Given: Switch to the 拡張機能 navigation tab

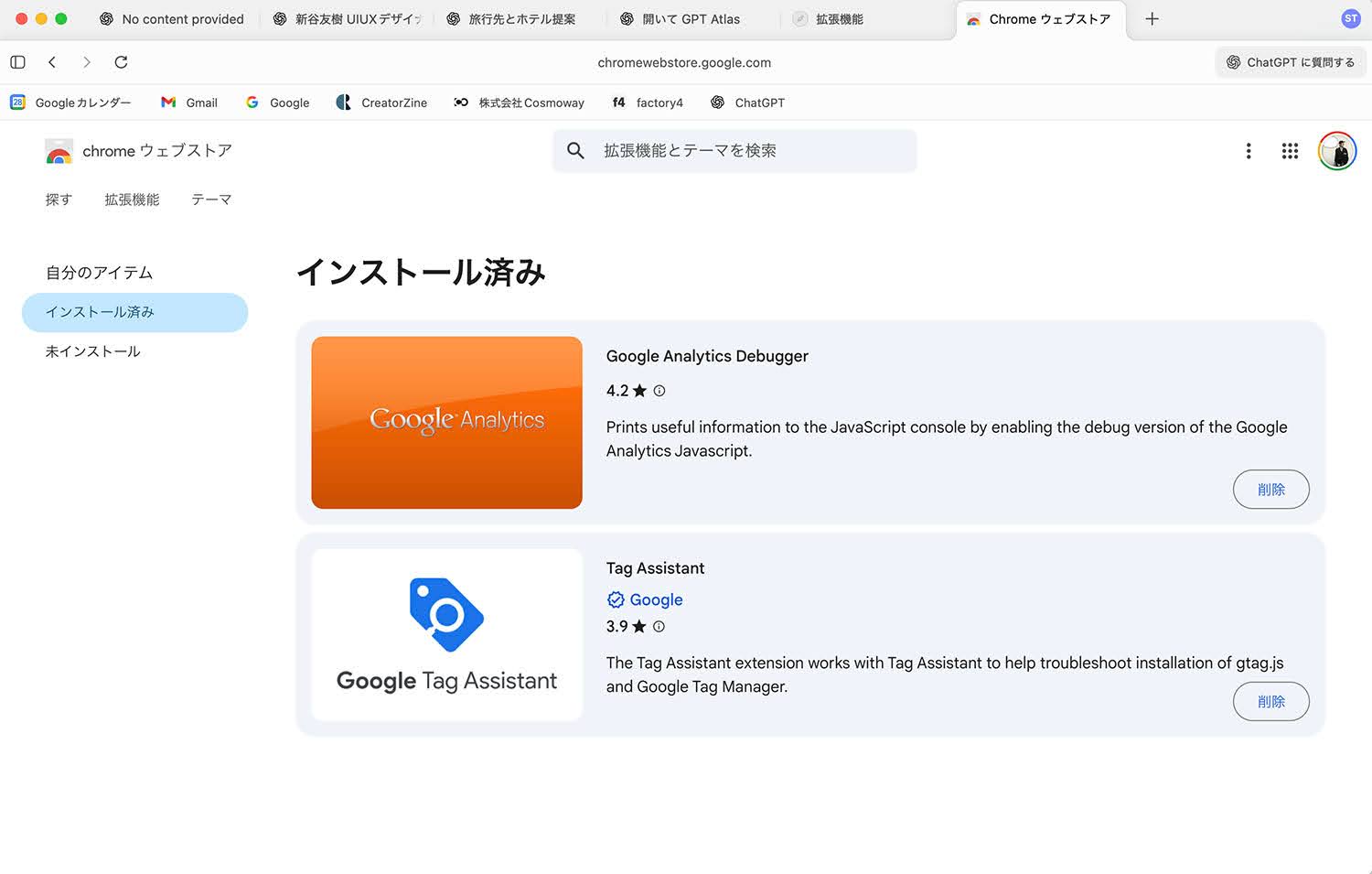Looking at the screenshot, I should [132, 200].
